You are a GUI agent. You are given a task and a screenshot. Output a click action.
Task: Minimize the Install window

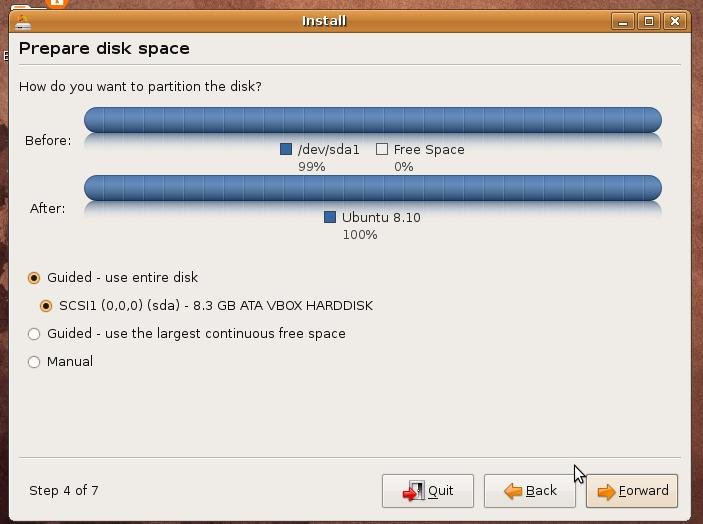tap(623, 20)
